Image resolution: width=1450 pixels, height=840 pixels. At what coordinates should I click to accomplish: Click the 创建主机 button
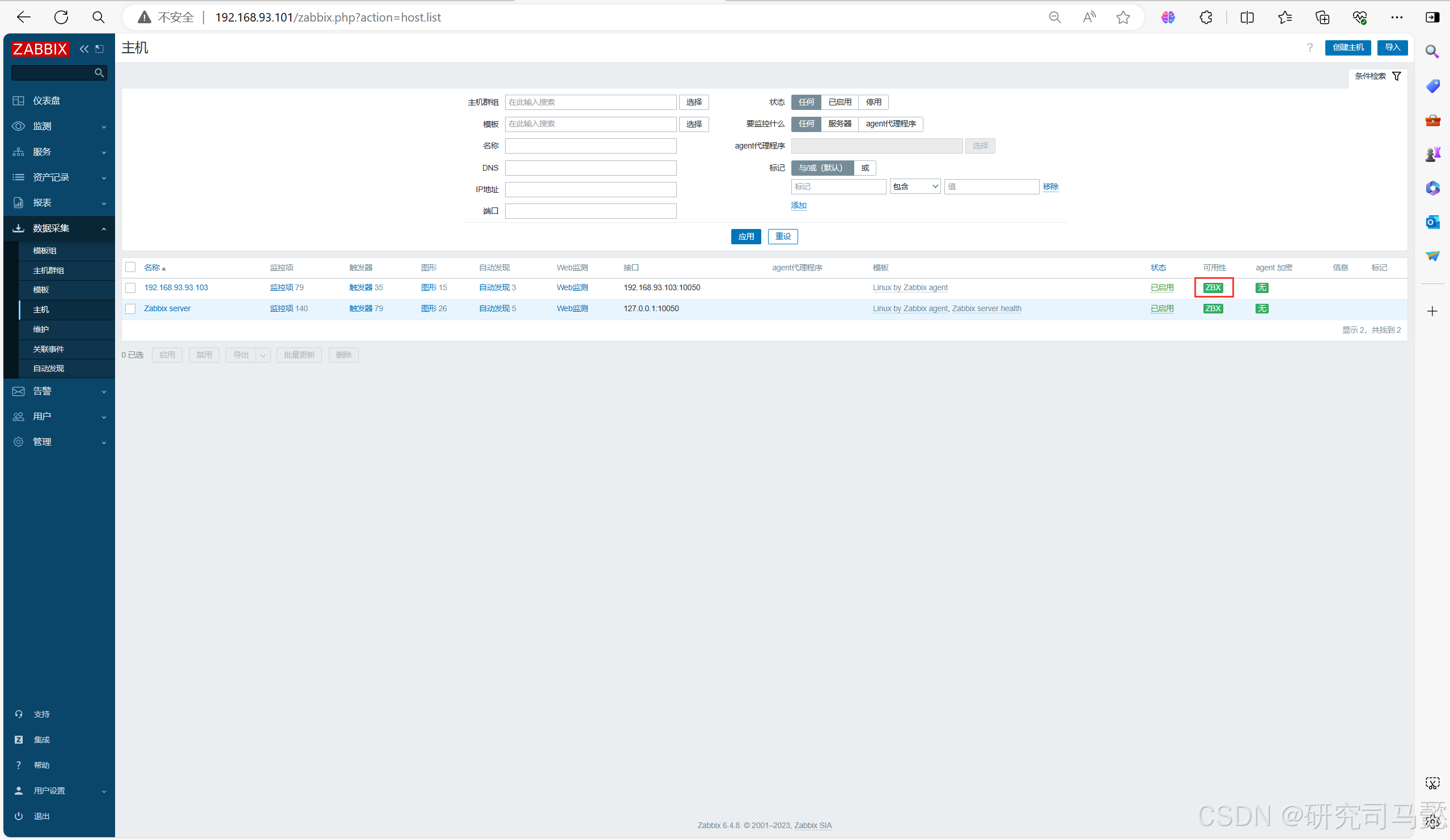tap(1347, 48)
